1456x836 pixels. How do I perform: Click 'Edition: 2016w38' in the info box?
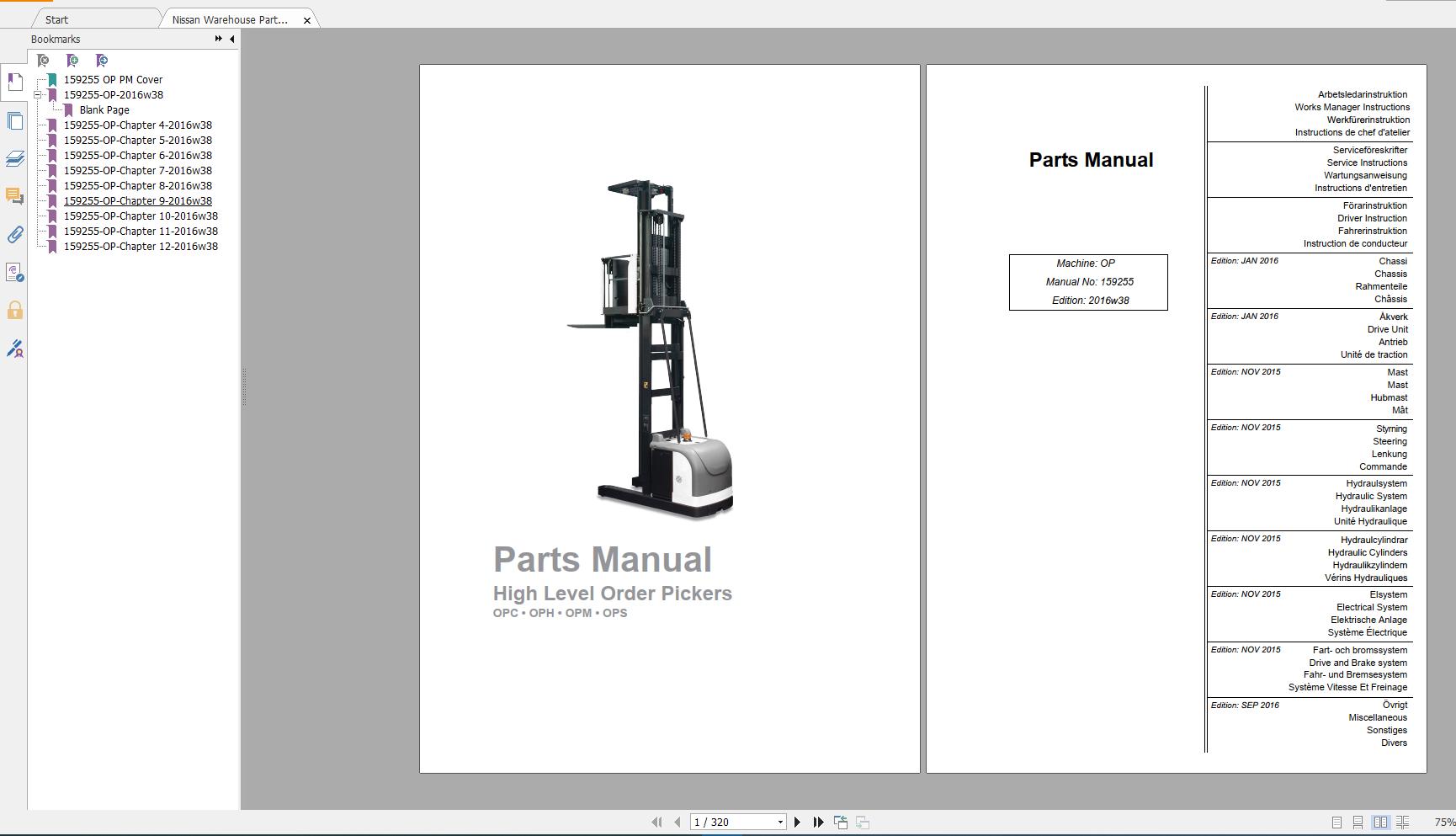click(x=1090, y=301)
